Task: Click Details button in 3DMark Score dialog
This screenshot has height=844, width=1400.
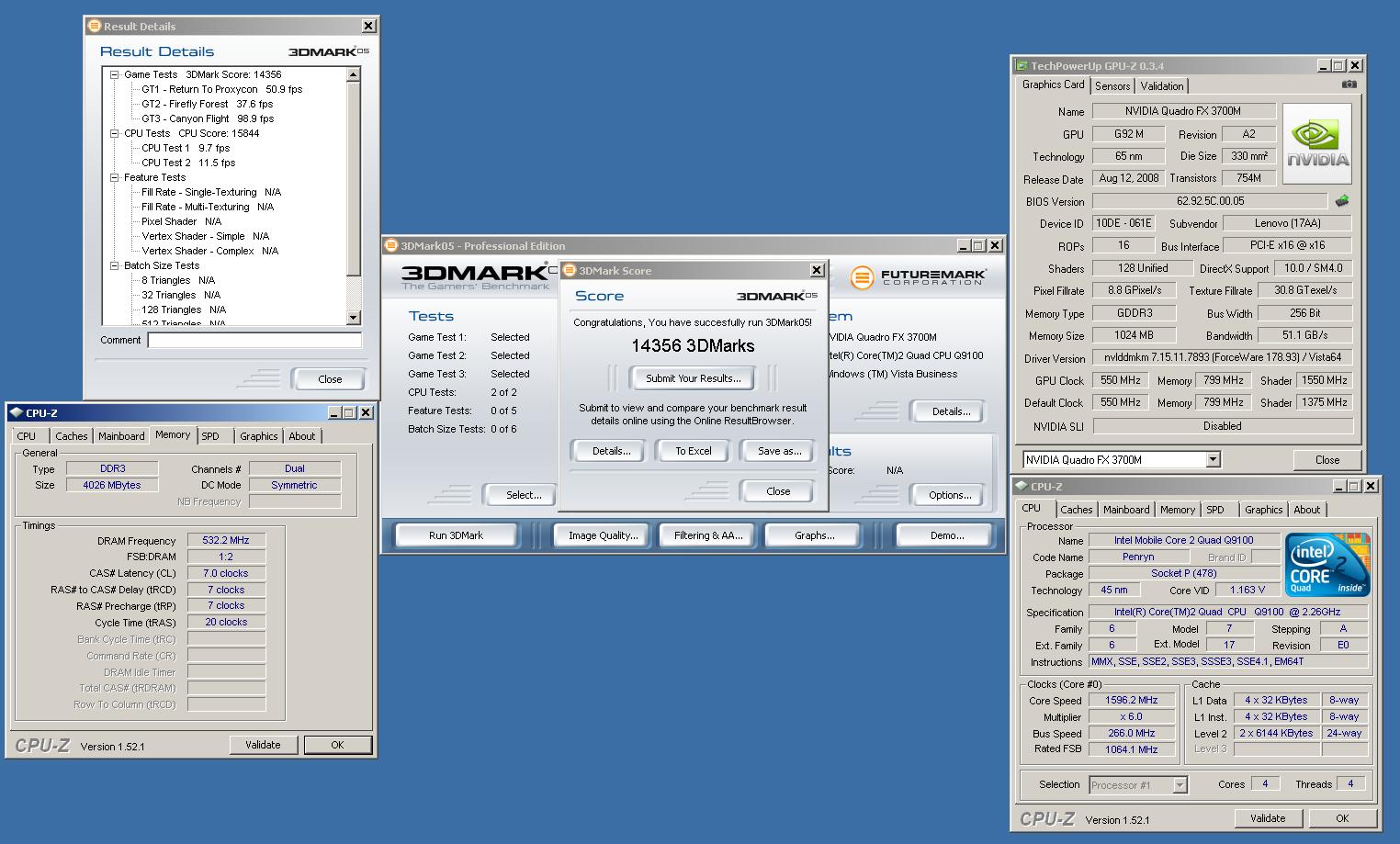Action: click(611, 451)
